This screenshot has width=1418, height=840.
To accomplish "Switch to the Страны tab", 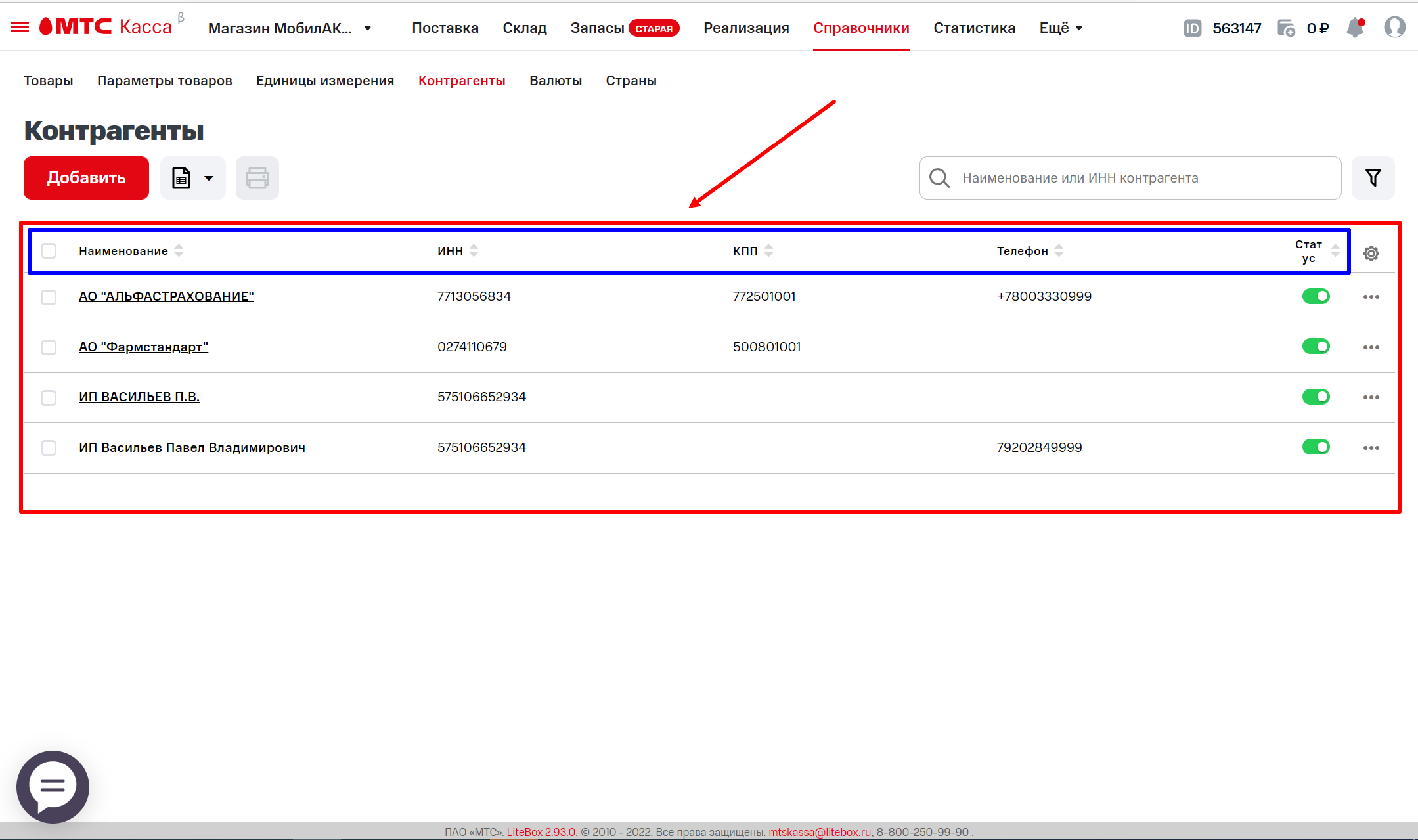I will click(x=631, y=81).
